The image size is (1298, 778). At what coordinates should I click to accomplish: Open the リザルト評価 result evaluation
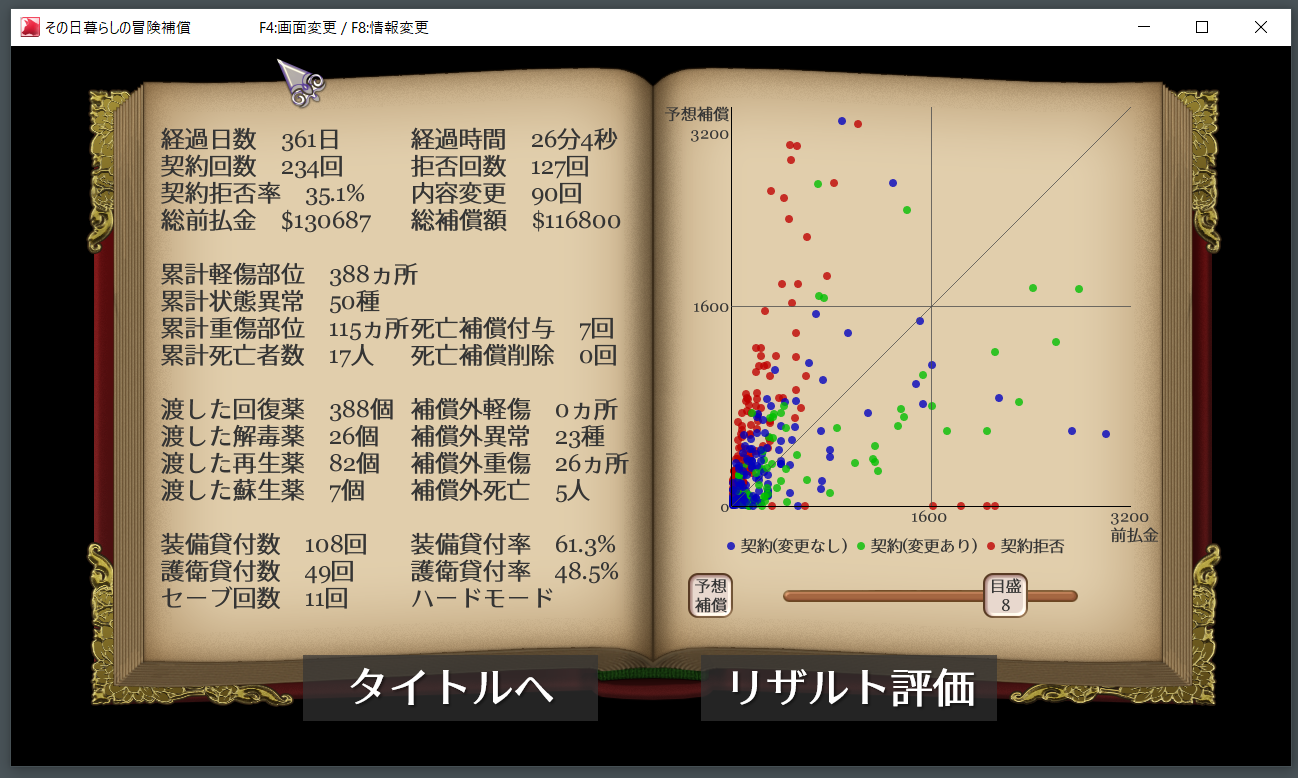pos(849,688)
